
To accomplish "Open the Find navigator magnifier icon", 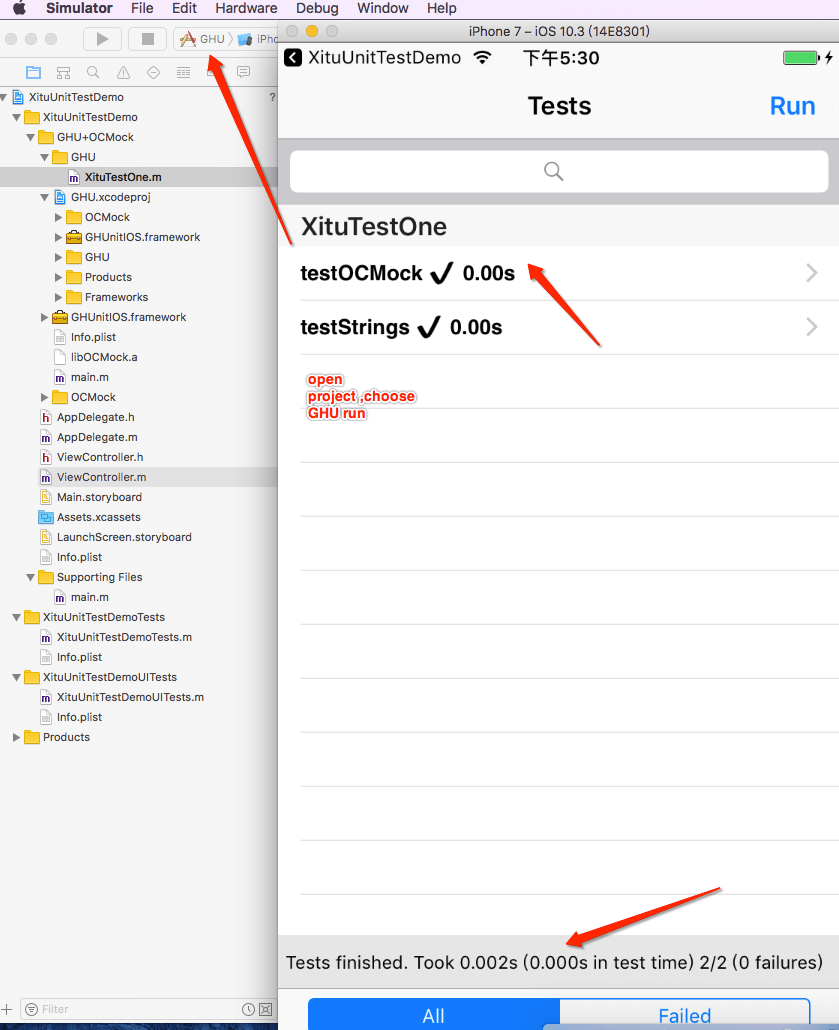I will [x=93, y=72].
